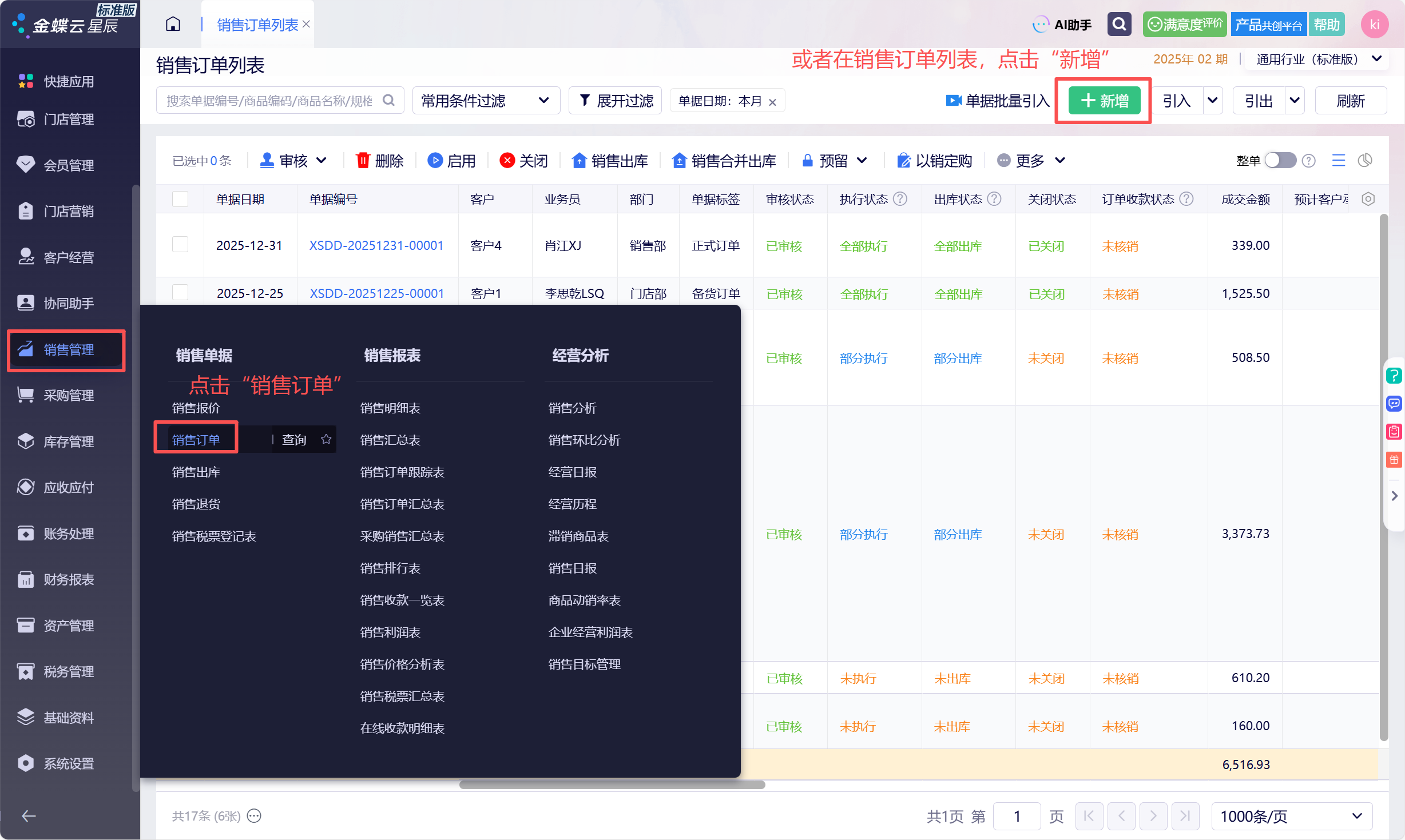Click the search magnifier in the top bar
The image size is (1405, 840).
[x=1119, y=25]
